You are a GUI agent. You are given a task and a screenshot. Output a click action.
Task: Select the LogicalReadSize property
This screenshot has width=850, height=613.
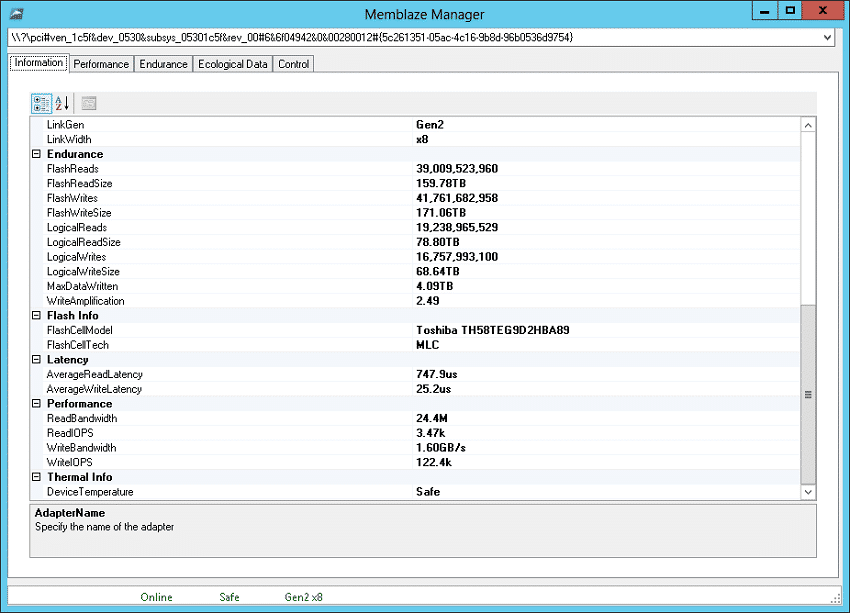coord(415,242)
